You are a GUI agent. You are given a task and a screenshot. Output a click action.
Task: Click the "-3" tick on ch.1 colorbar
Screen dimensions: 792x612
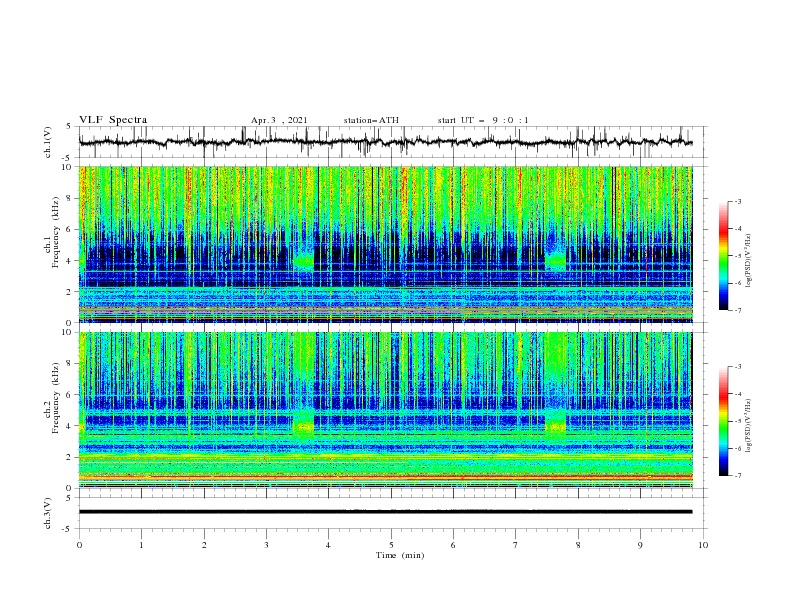coord(738,201)
